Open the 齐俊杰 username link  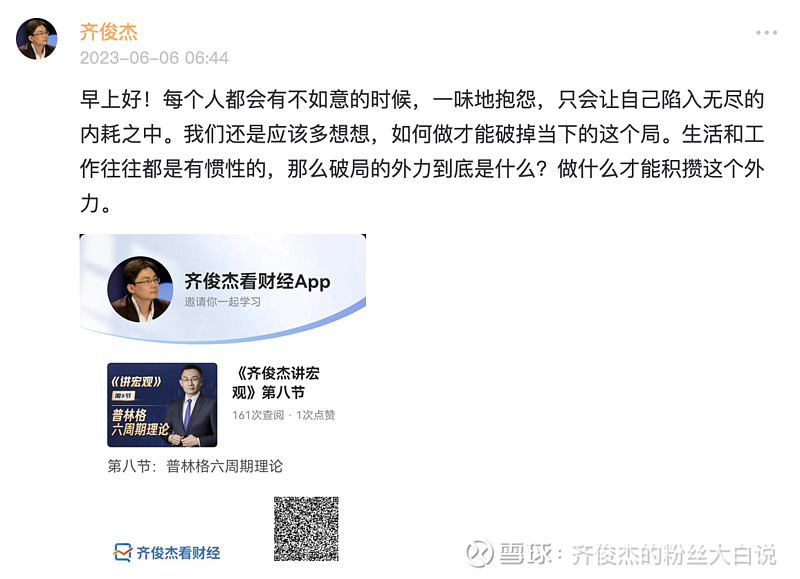[x=109, y=32]
